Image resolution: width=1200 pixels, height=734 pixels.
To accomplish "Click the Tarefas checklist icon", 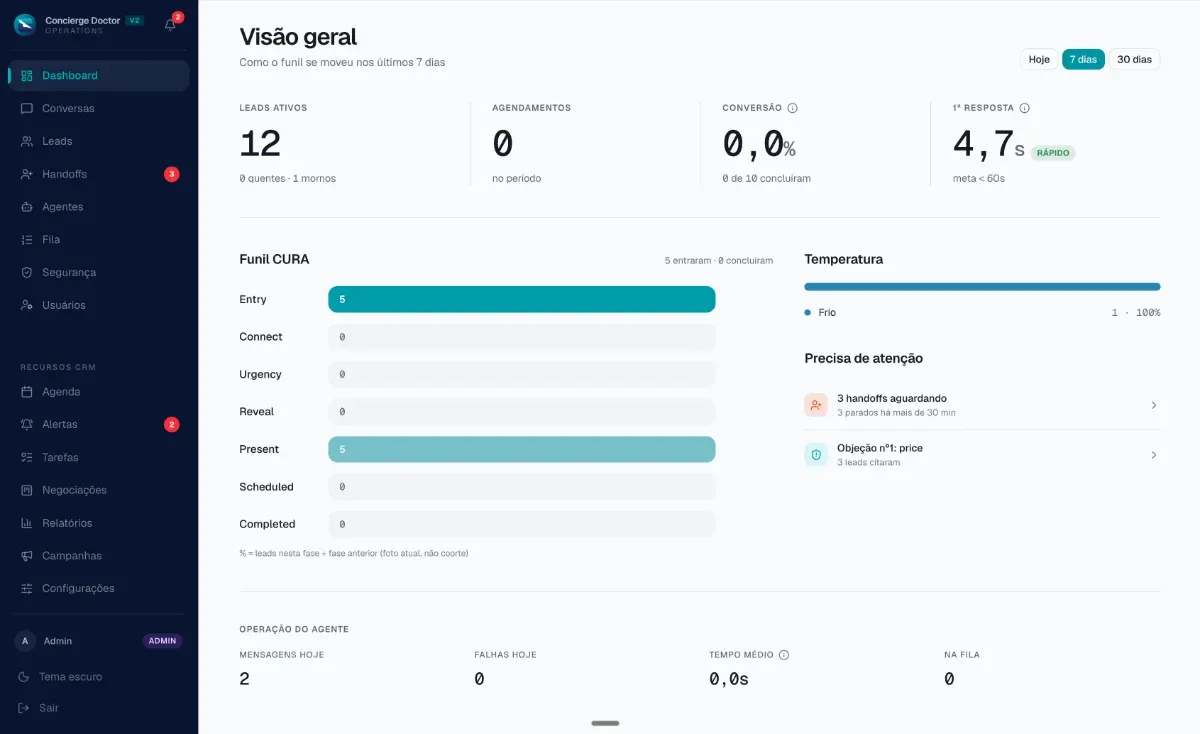I will pyautogui.click(x=27, y=457).
